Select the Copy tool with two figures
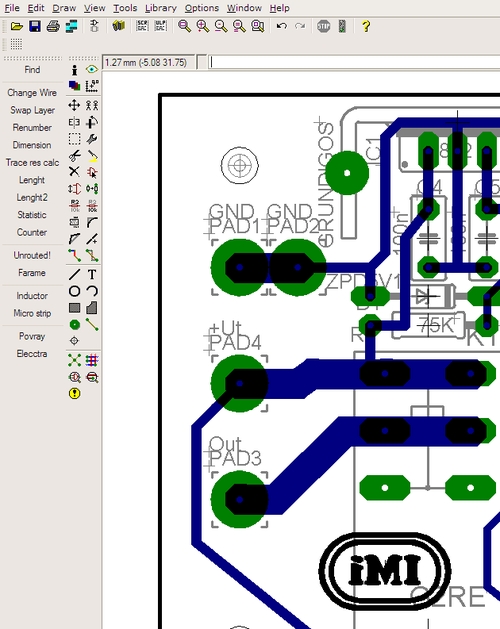The image size is (500, 629). point(92,106)
